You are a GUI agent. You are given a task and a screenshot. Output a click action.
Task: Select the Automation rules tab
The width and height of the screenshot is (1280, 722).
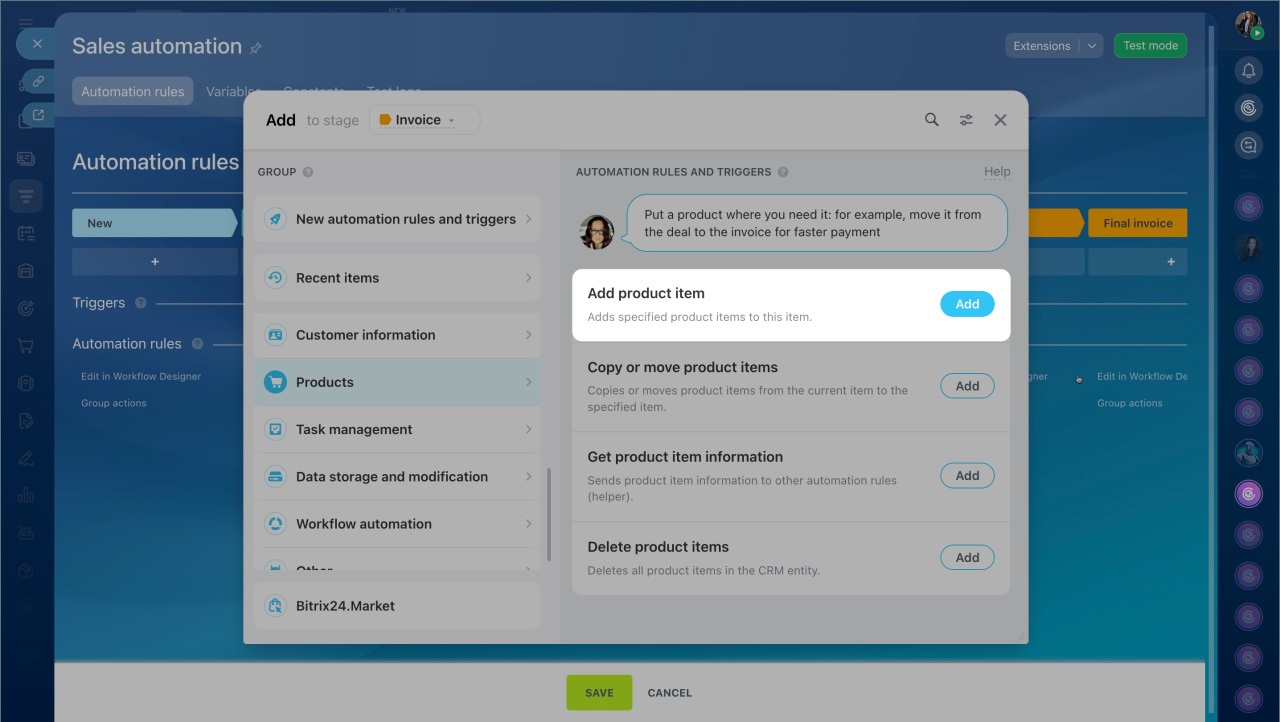tap(133, 92)
